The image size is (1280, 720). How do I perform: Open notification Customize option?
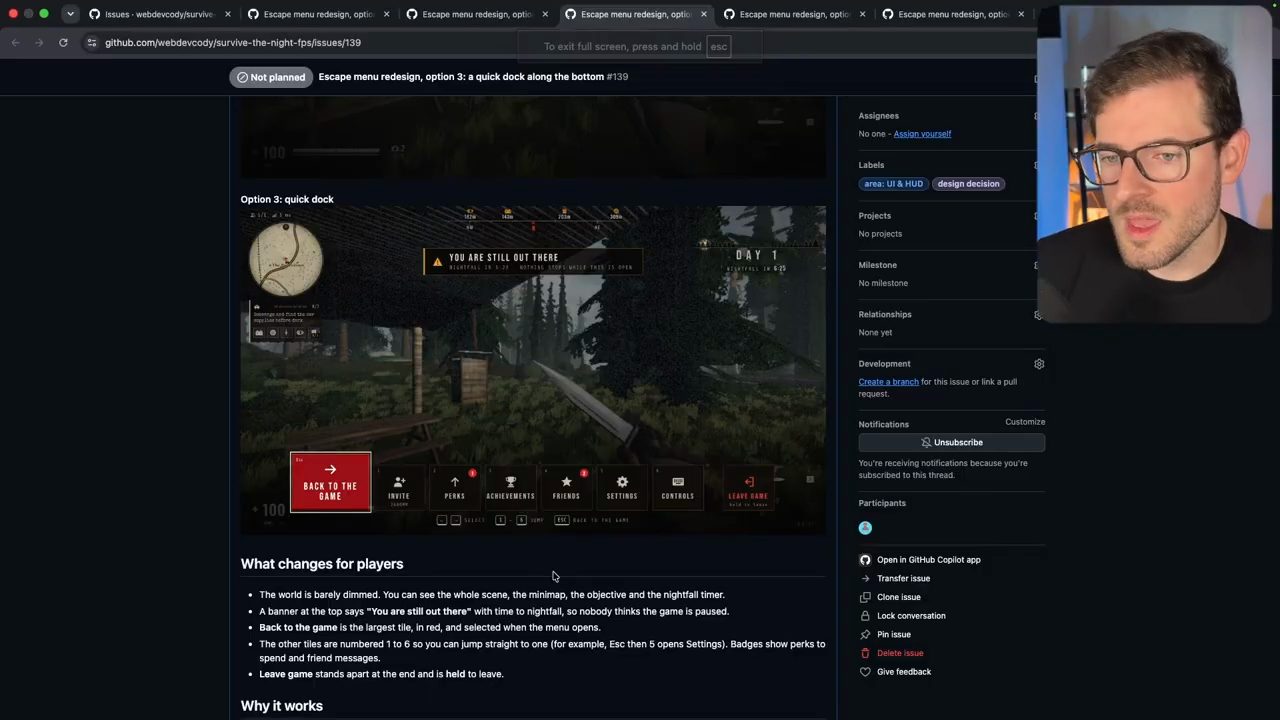click(x=1025, y=422)
